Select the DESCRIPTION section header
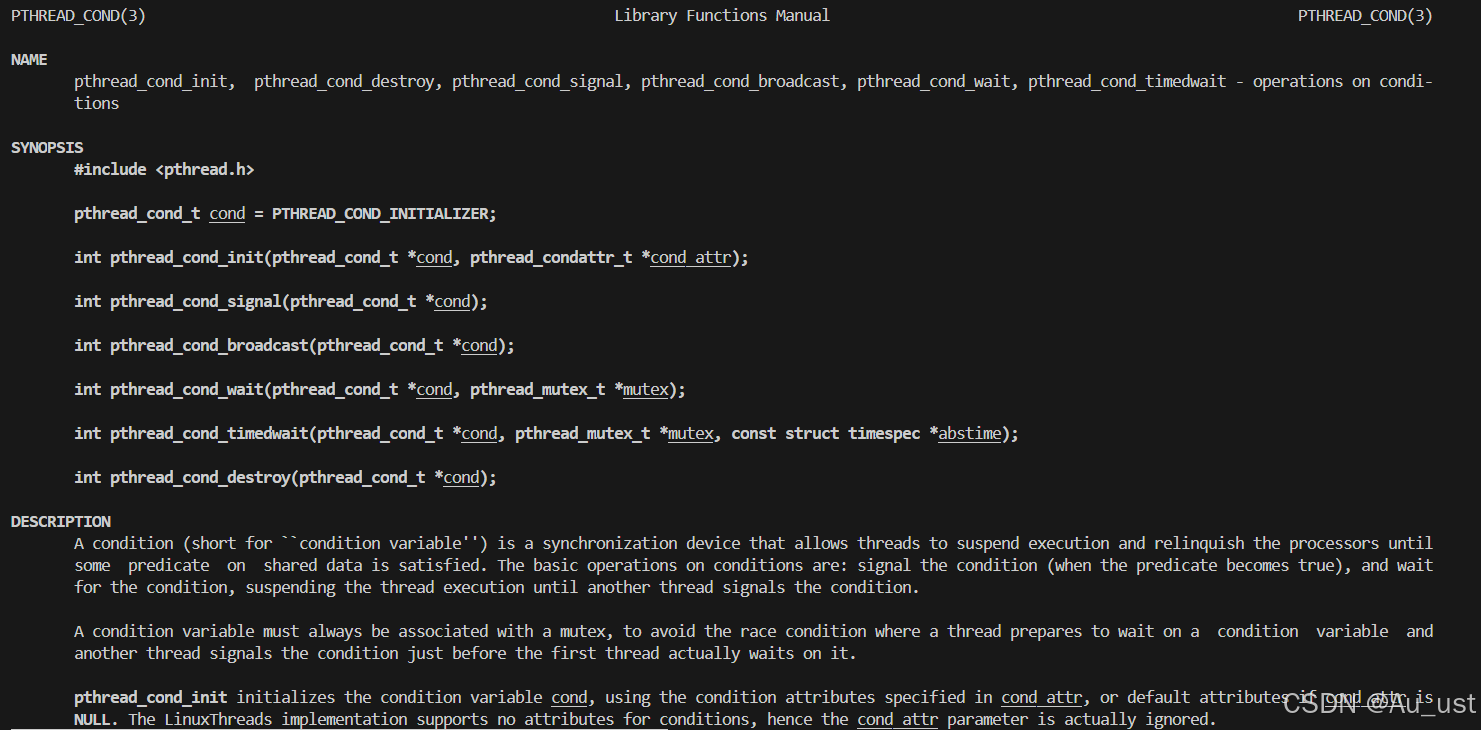The image size is (1481, 730). tap(61, 521)
